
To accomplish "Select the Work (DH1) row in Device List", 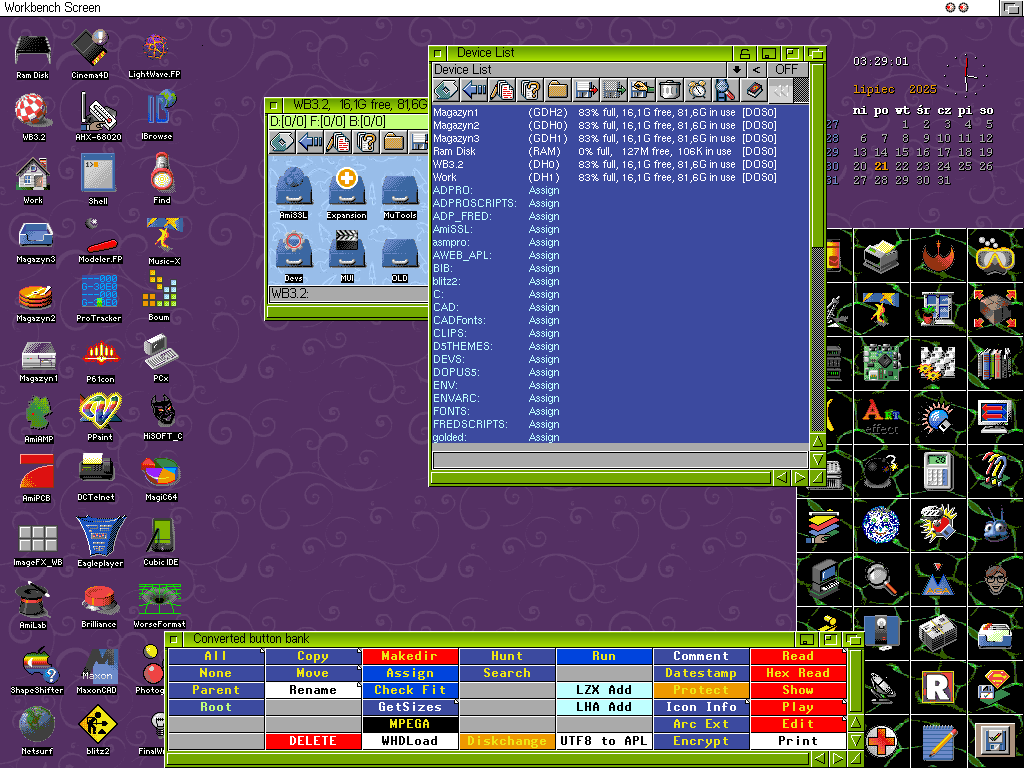I will point(620,178).
